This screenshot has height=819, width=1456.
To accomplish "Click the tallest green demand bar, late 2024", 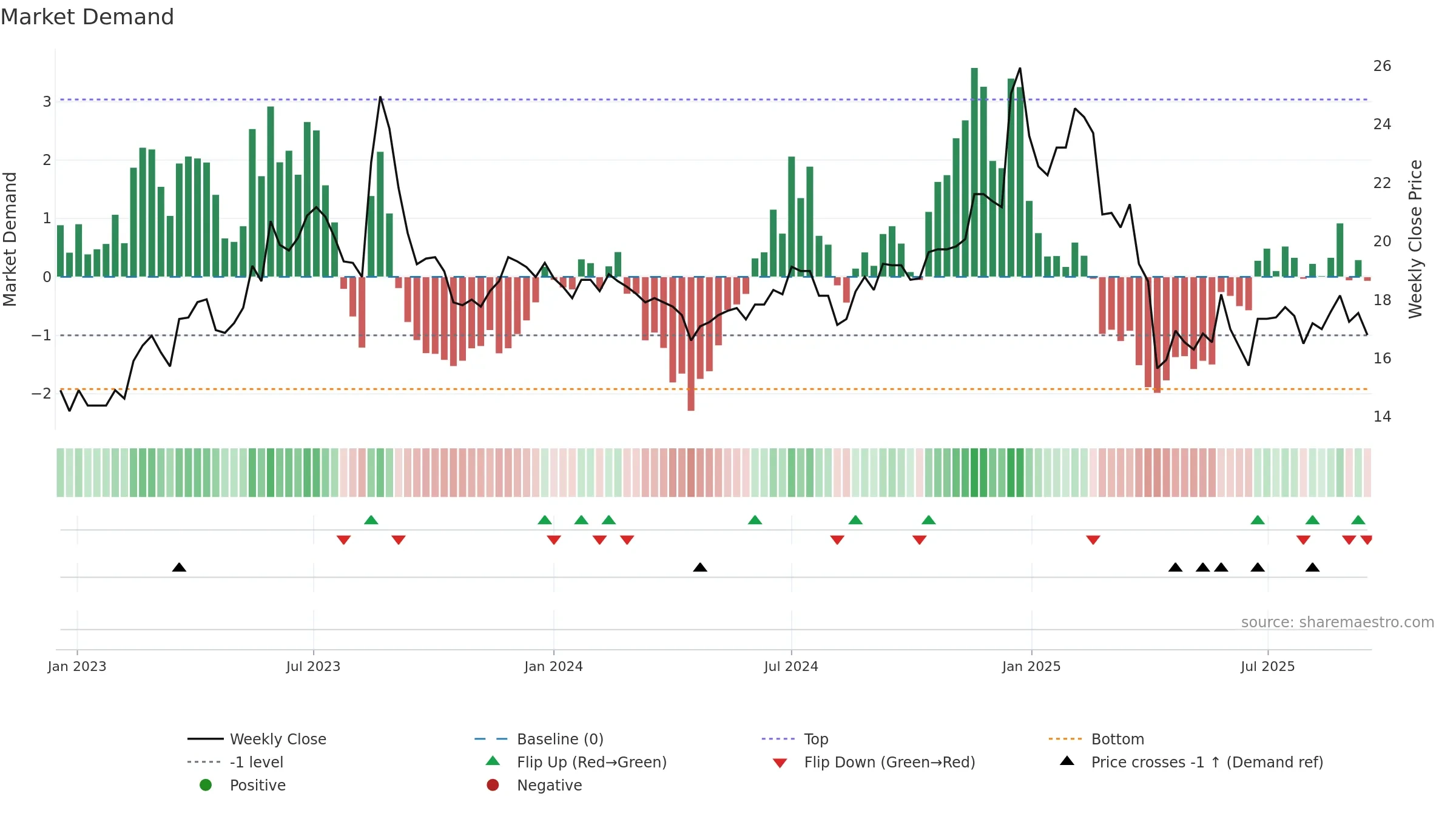I will tap(974, 172).
